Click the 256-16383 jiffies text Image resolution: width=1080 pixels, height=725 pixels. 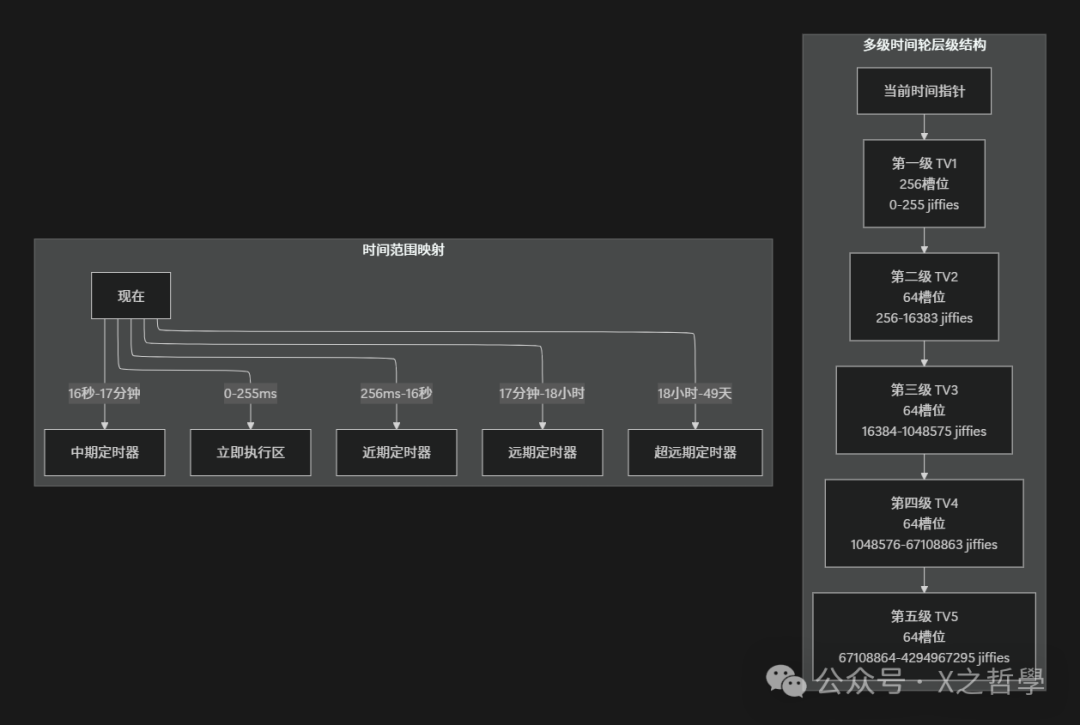924,318
